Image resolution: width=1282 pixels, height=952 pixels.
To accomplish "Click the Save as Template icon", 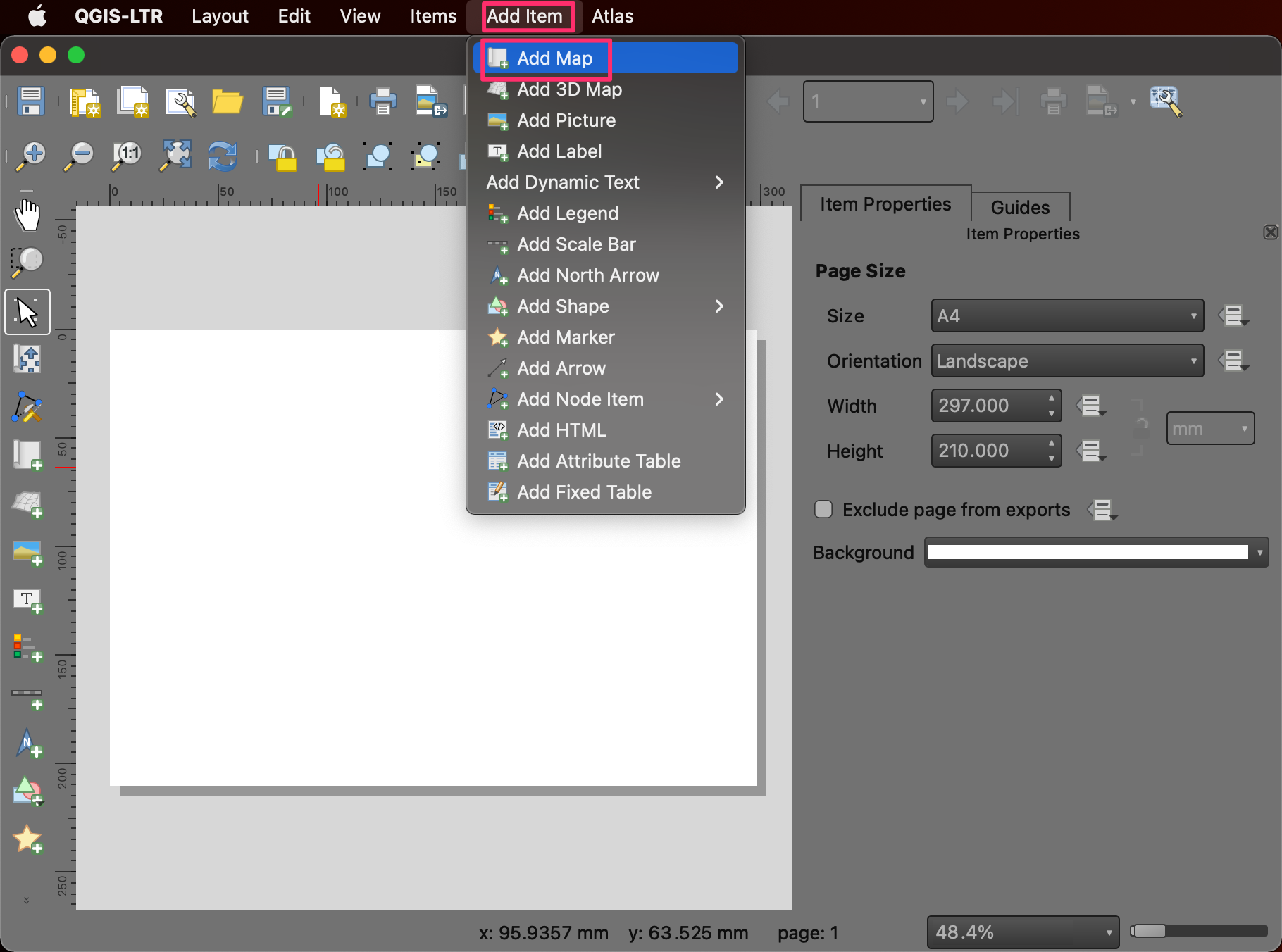I will pyautogui.click(x=277, y=101).
